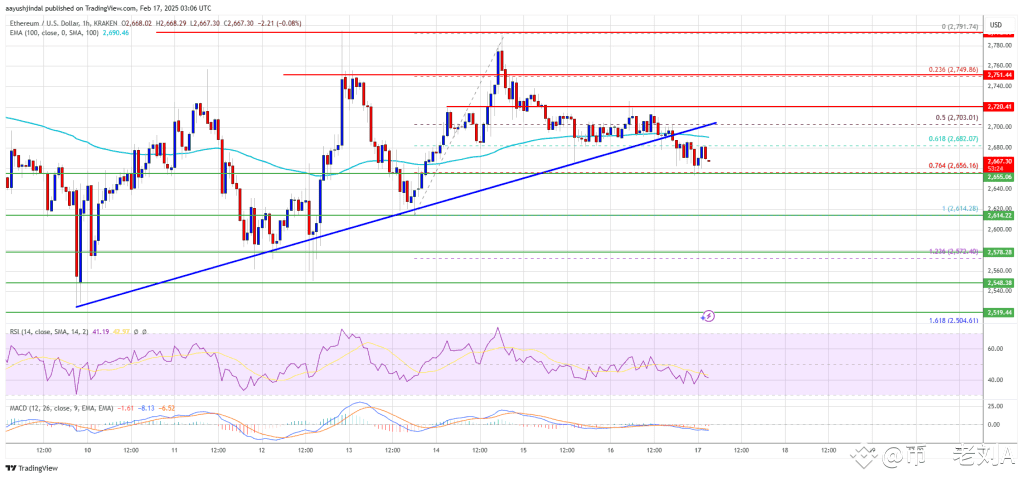Open the USD currency selector
The image size is (1023, 478).
(x=996, y=24)
